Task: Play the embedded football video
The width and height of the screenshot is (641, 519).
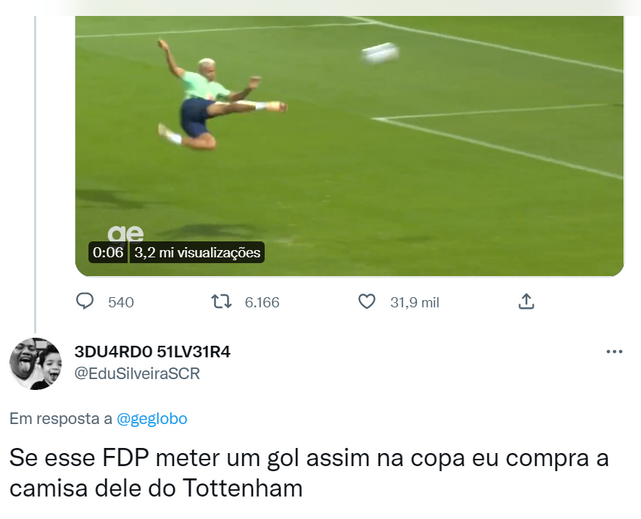Action: (x=350, y=146)
